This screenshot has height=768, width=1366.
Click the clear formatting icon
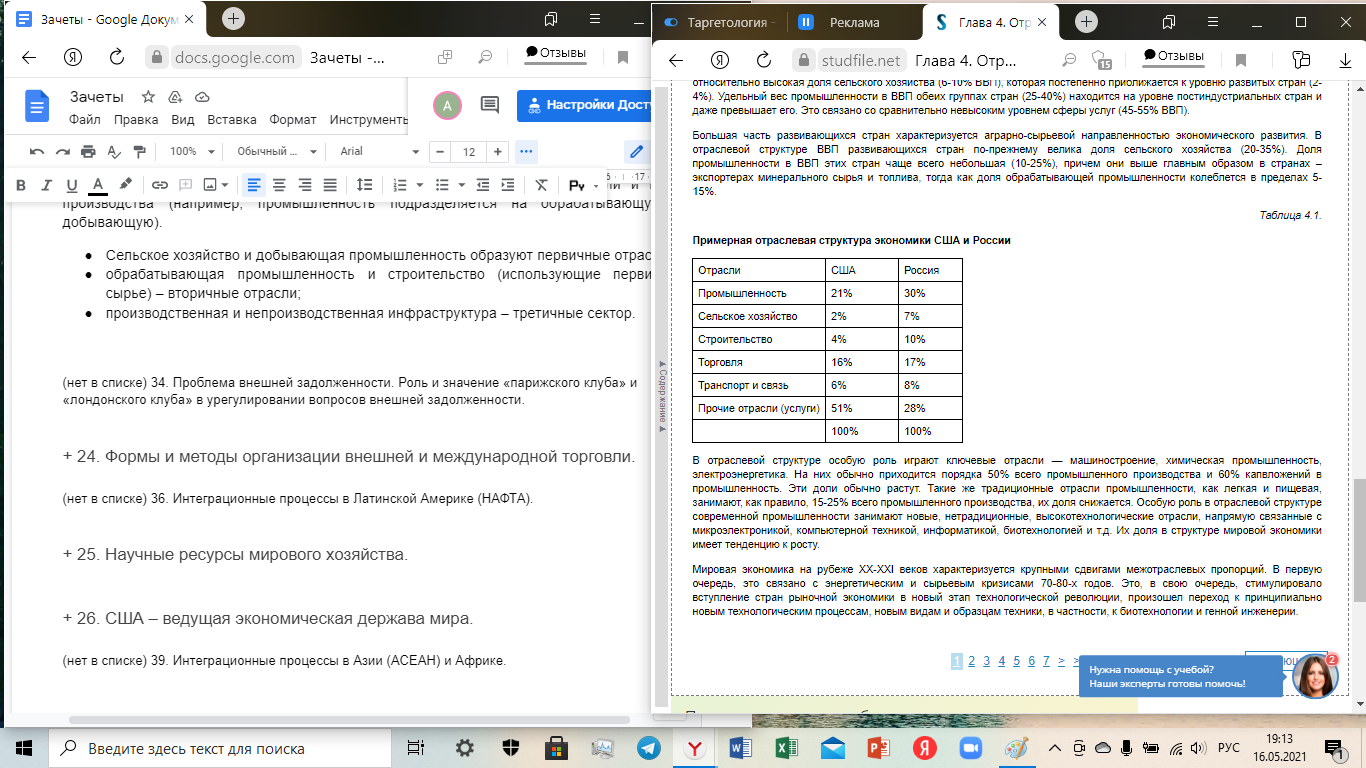pyautogui.click(x=541, y=185)
